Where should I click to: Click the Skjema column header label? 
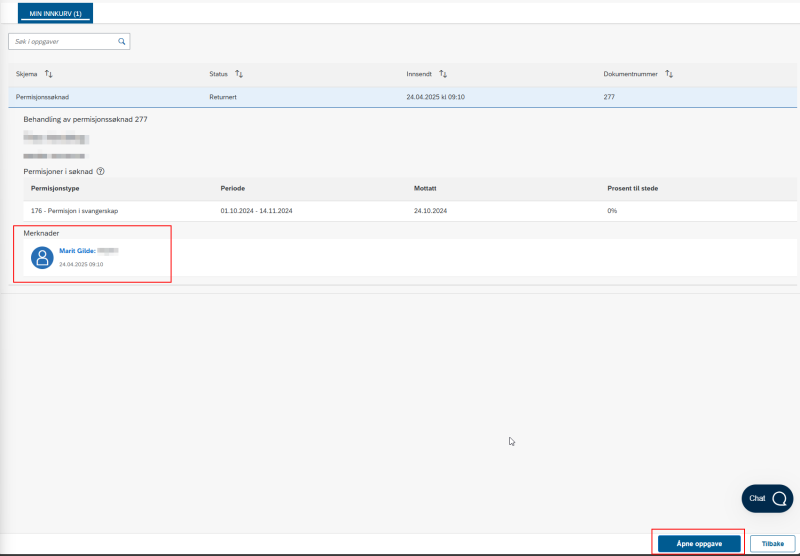tap(27, 74)
